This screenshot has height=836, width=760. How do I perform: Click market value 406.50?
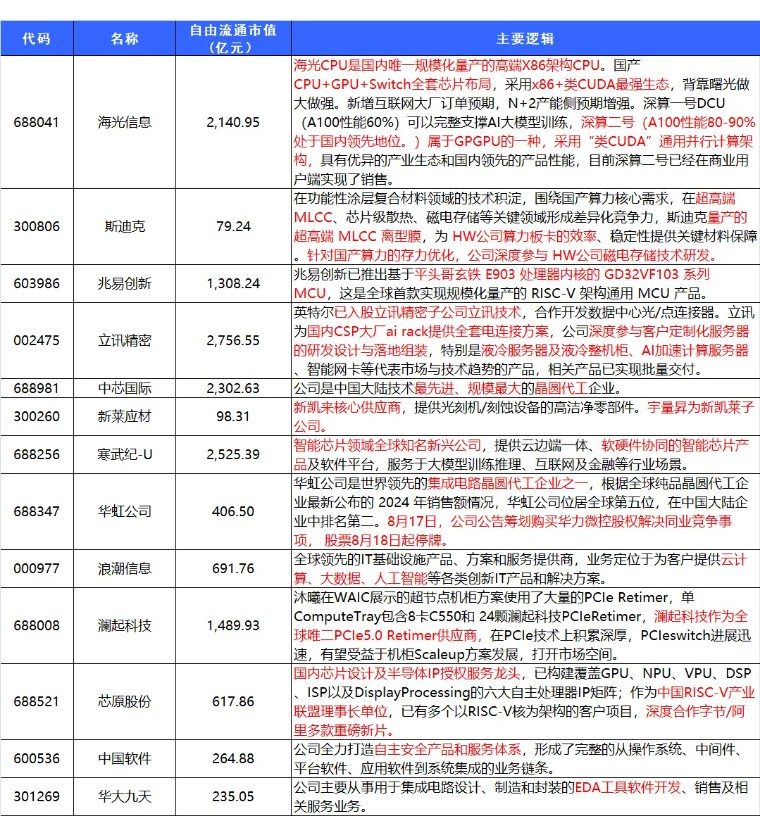(233, 511)
